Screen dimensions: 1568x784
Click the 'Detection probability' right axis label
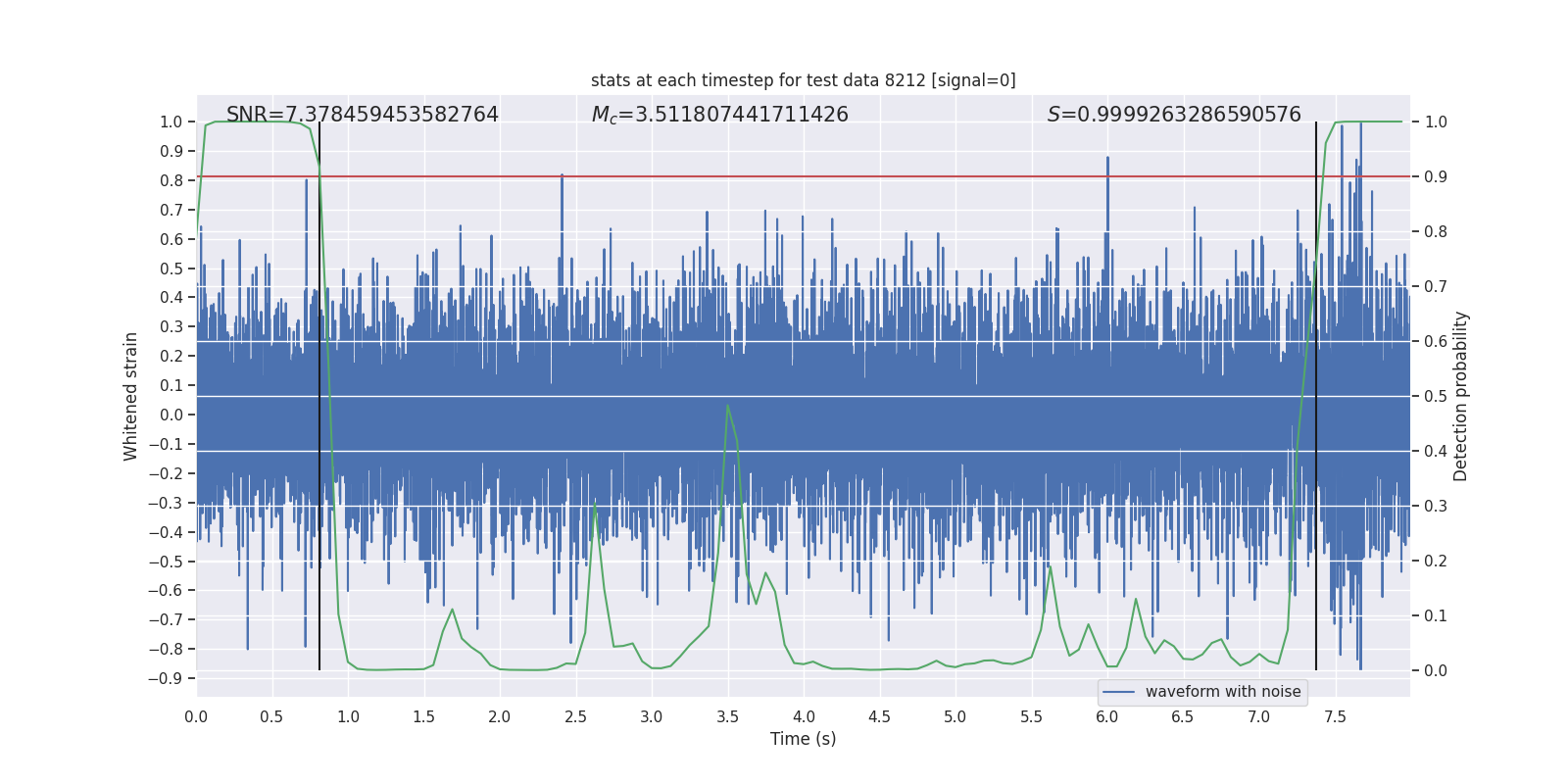[x=1460, y=396]
